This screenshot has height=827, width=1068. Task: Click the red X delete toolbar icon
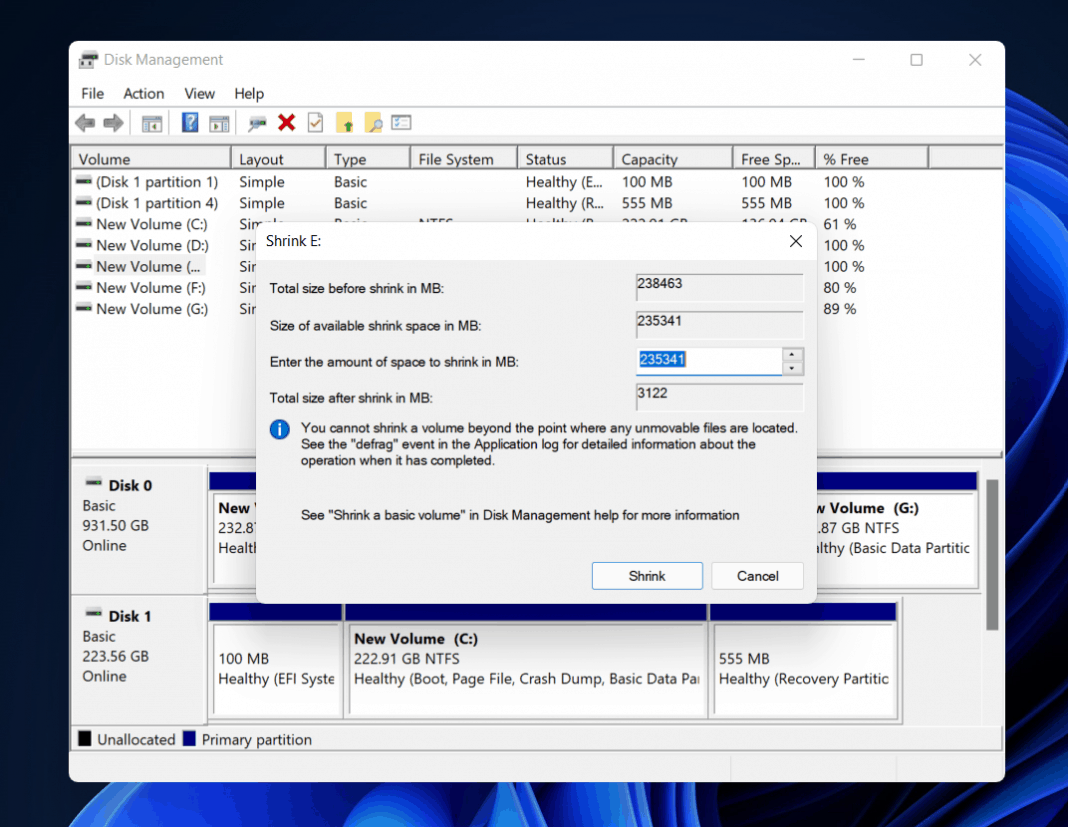(286, 122)
